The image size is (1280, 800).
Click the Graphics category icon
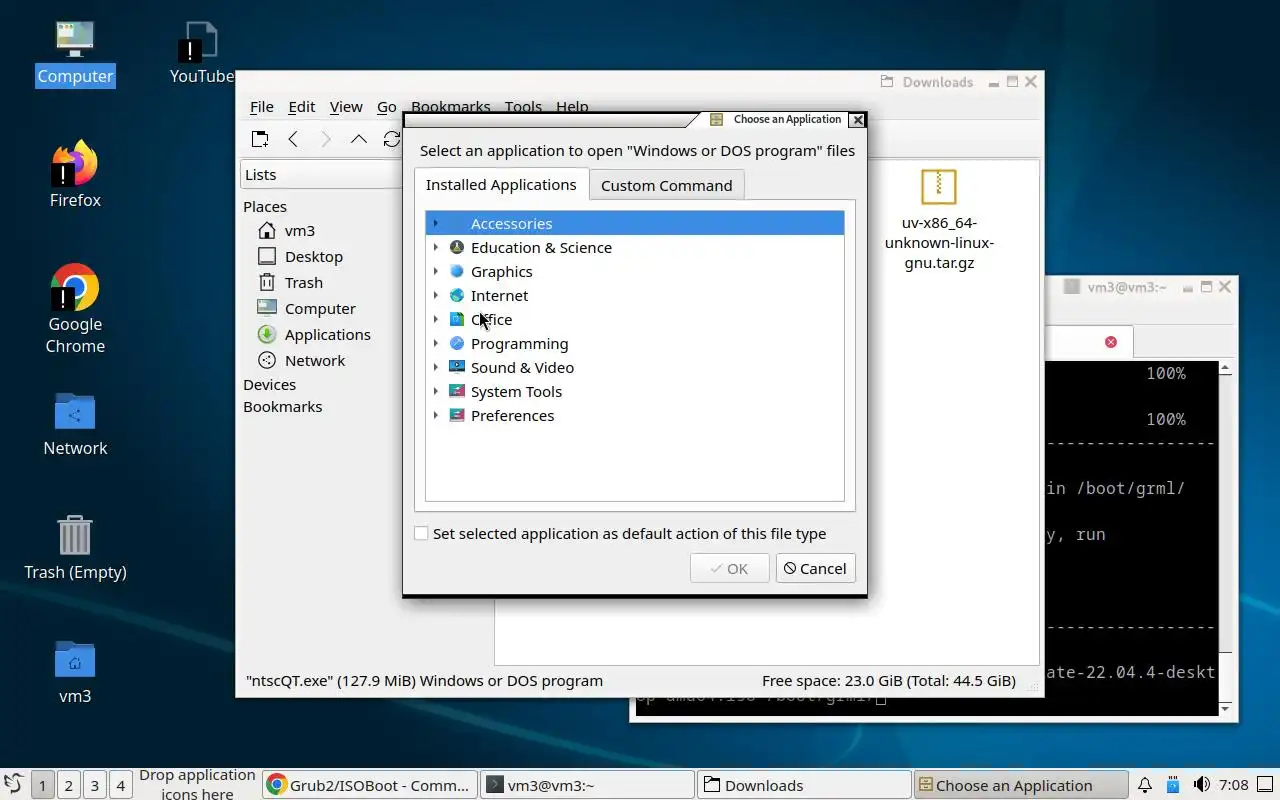coord(457,271)
